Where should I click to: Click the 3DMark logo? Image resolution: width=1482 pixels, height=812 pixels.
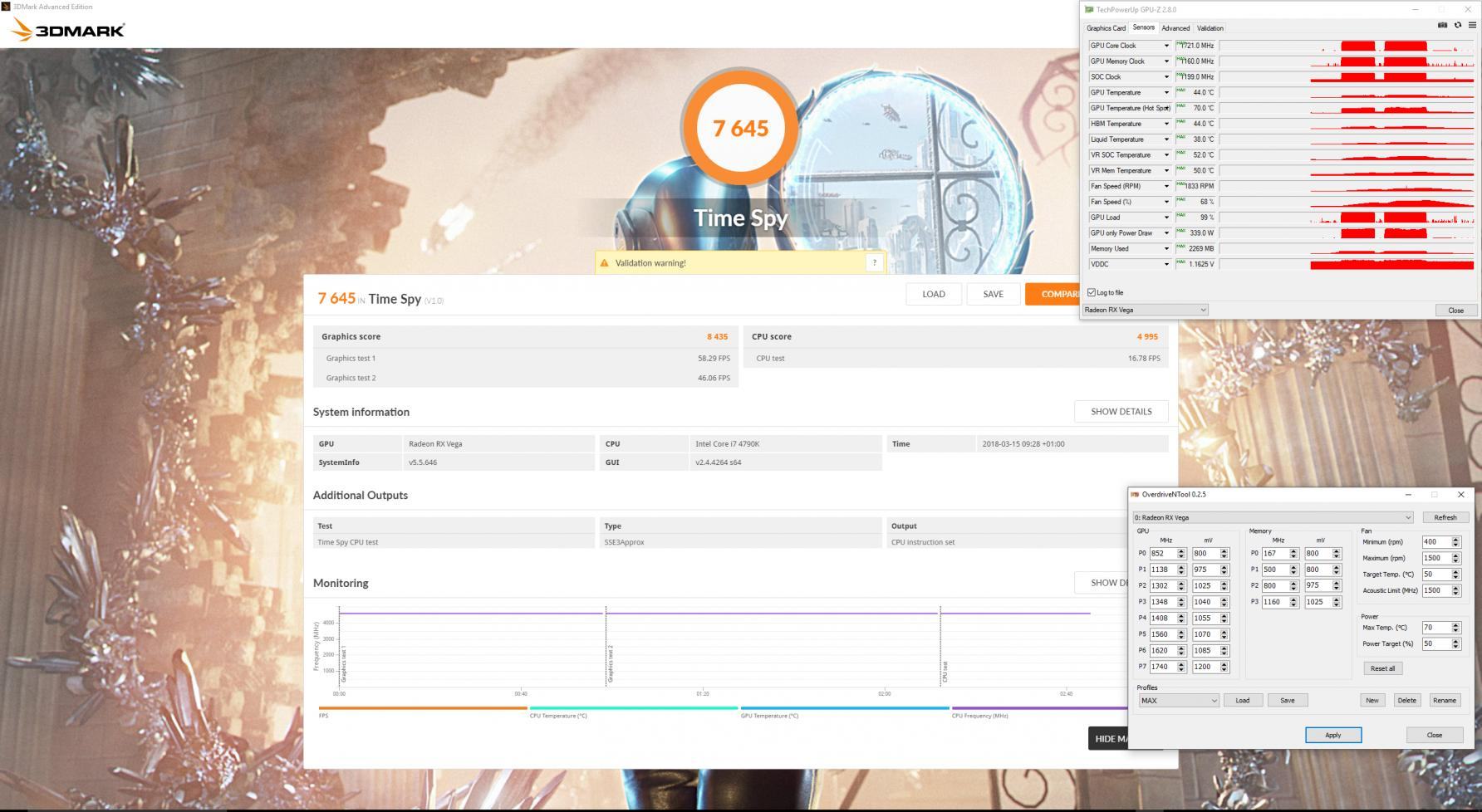[68, 31]
